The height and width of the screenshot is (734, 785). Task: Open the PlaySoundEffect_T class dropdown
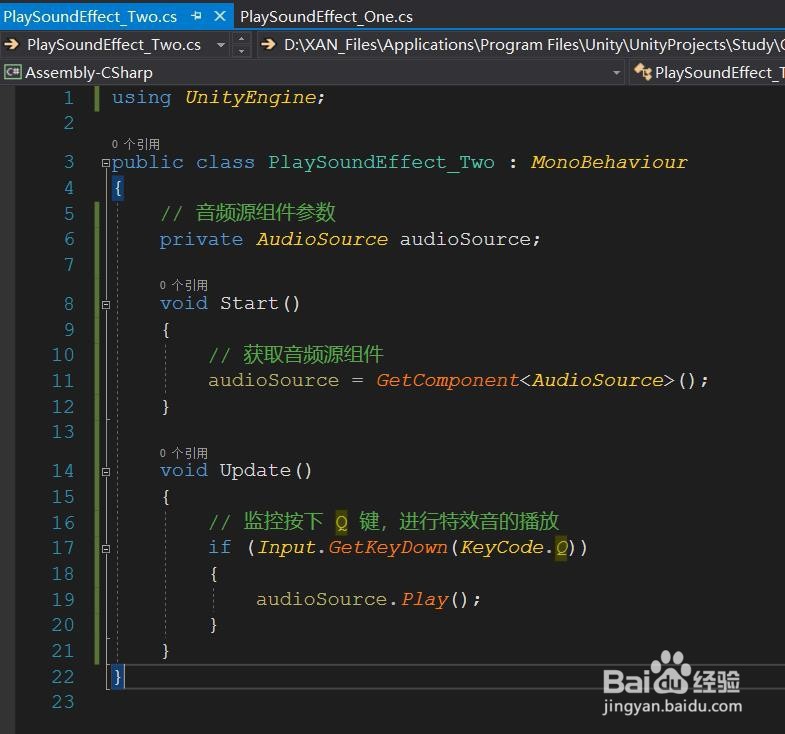click(719, 73)
